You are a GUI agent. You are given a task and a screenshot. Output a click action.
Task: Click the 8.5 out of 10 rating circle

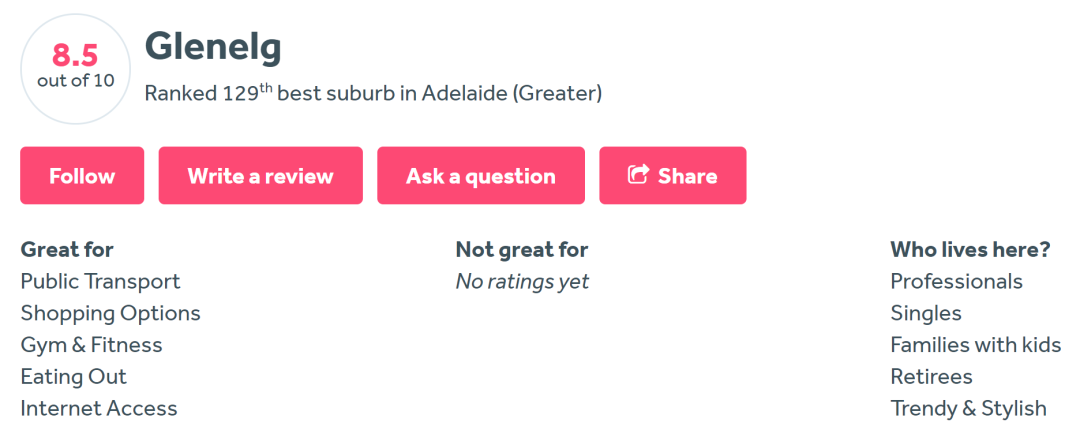(76, 69)
